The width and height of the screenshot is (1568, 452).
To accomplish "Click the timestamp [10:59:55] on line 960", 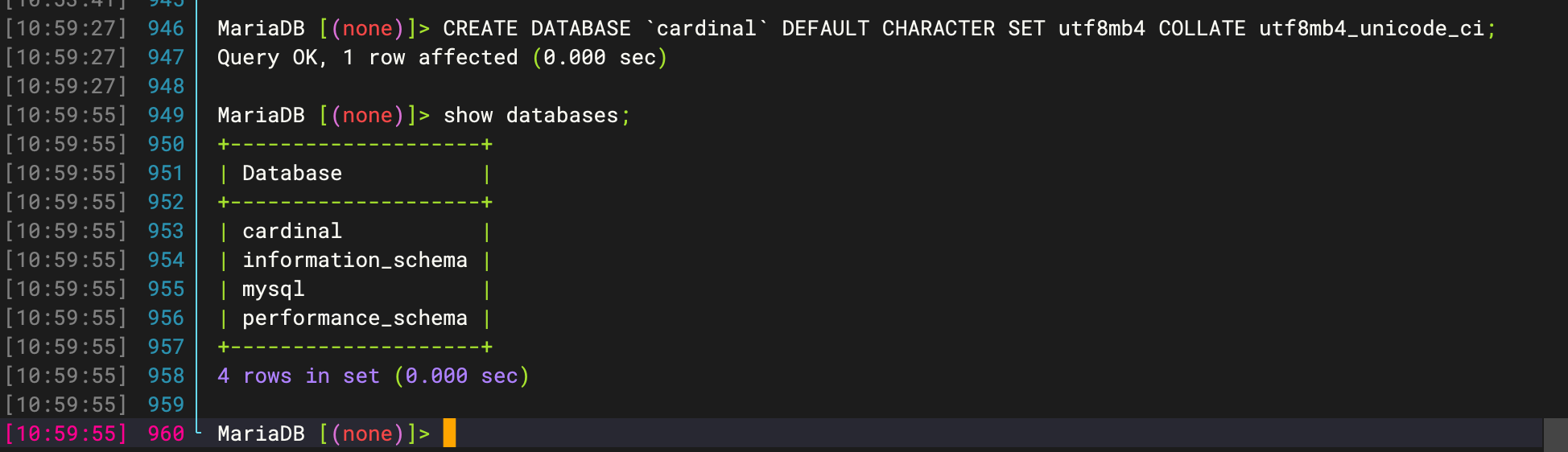I will click(66, 434).
